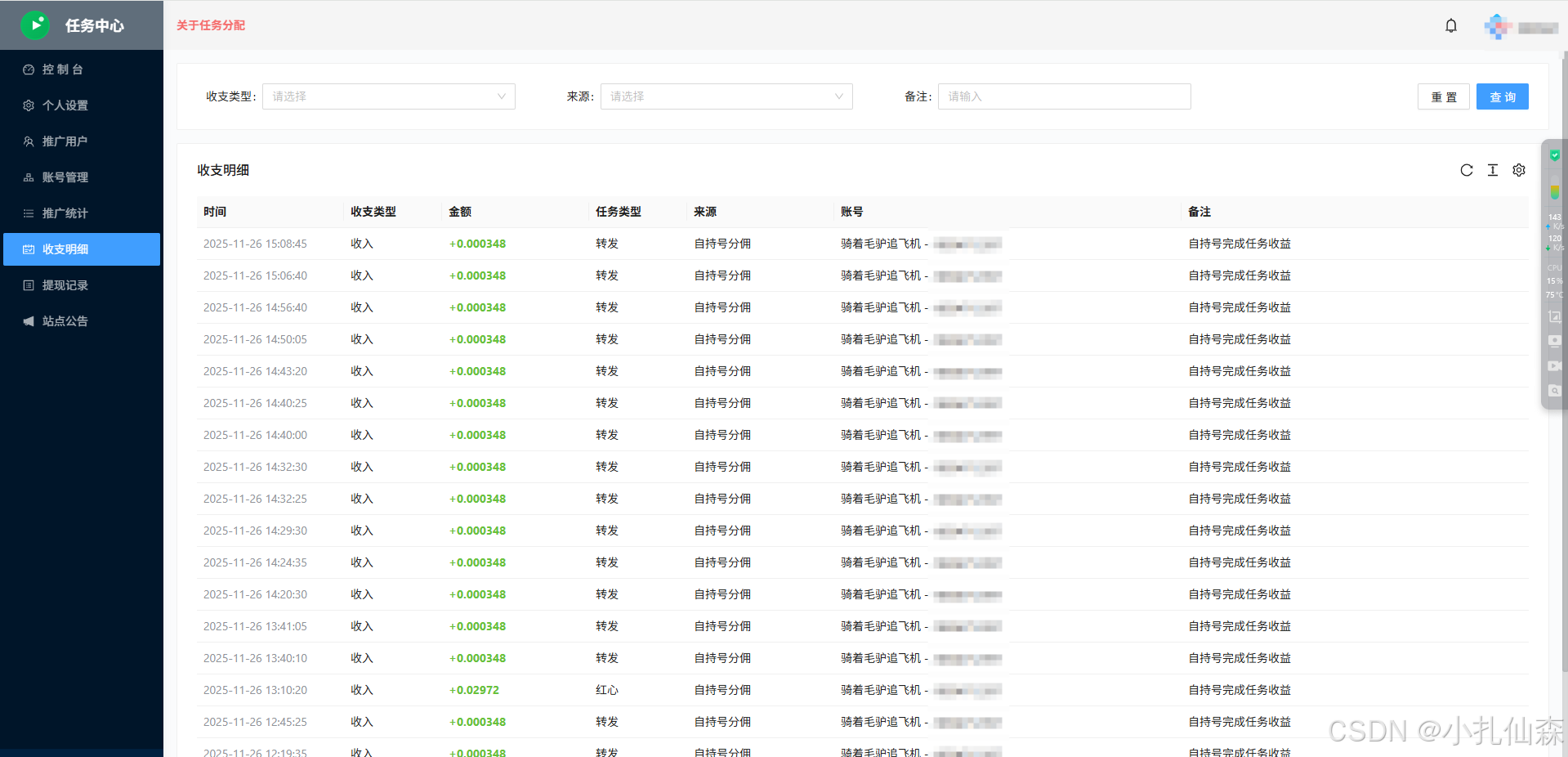Open table column settings gear
Viewport: 1568px width, 757px height.
pyautogui.click(x=1519, y=170)
